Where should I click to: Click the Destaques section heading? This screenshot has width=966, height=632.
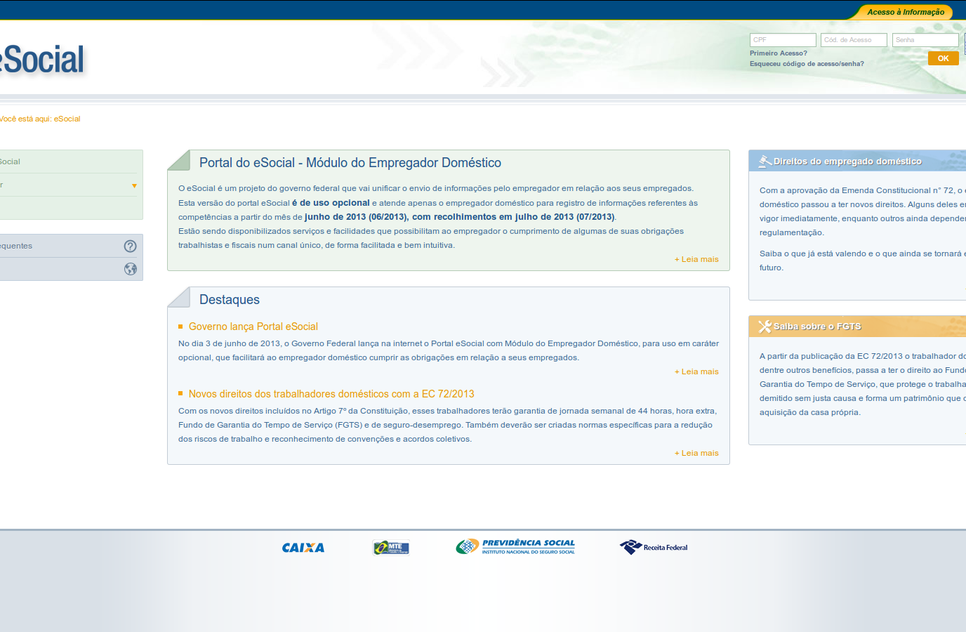(x=229, y=299)
